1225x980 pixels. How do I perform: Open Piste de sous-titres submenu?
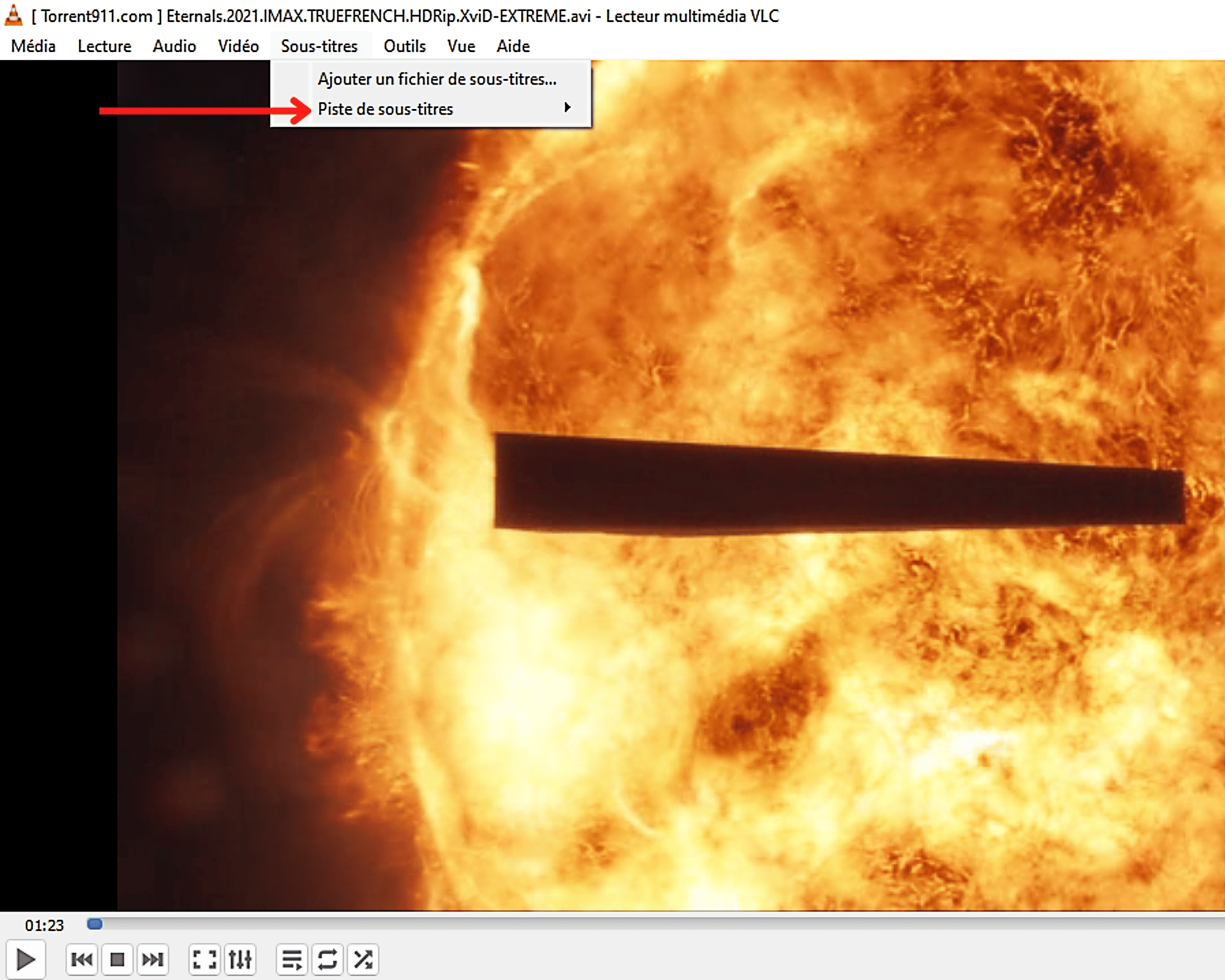pyautogui.click(x=431, y=109)
